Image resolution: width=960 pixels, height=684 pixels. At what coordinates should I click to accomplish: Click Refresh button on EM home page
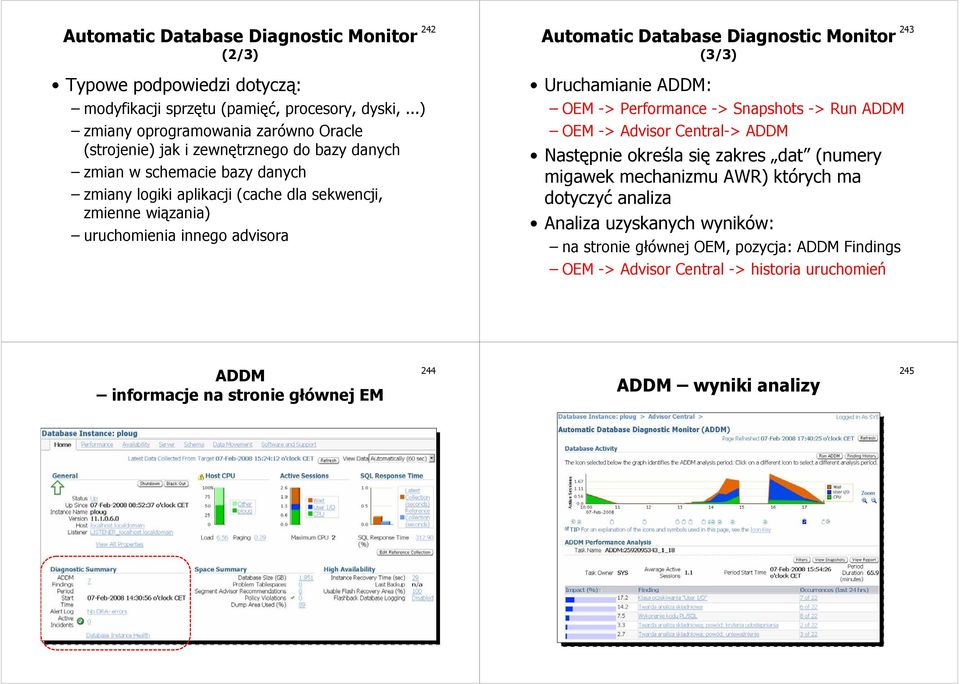click(328, 460)
